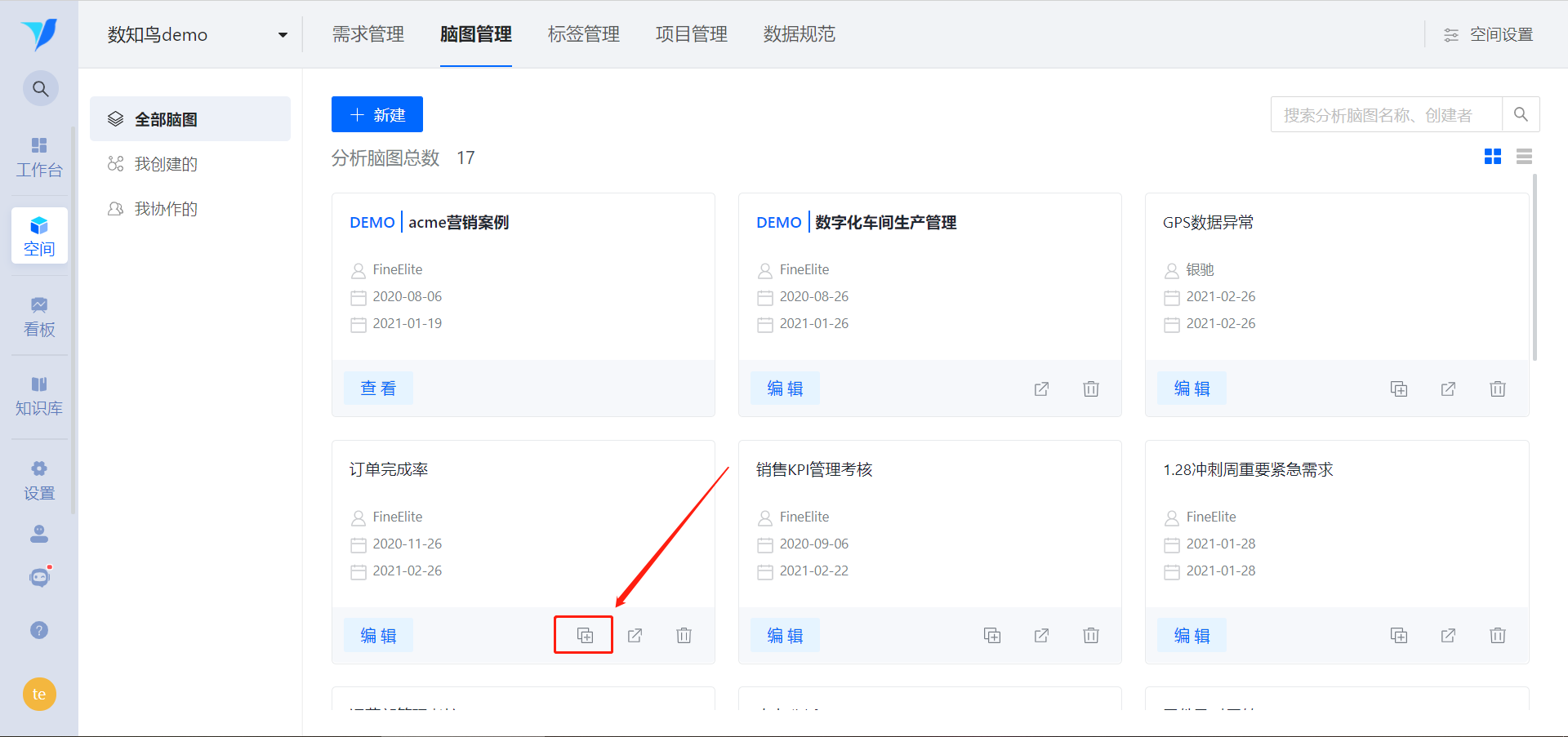
Task: Open 设置 in the sidebar
Action: coord(39,481)
